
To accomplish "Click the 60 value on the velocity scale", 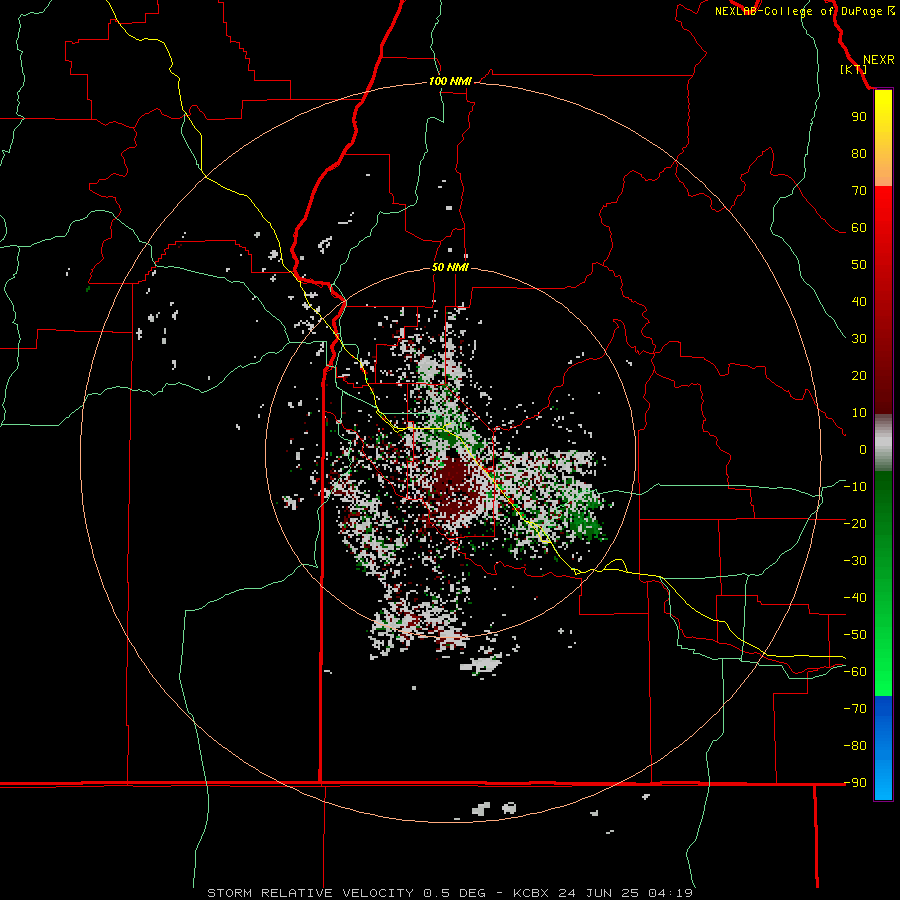I will (x=859, y=227).
